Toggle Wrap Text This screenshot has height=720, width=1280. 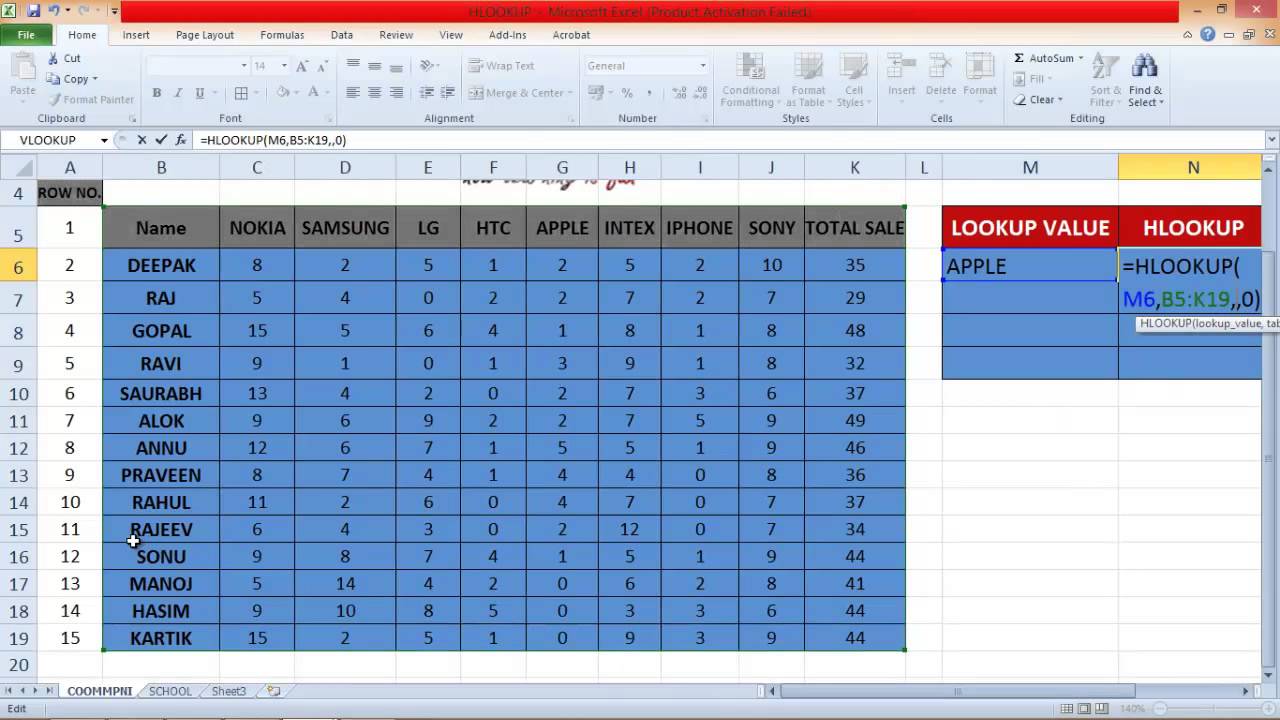pyautogui.click(x=502, y=66)
